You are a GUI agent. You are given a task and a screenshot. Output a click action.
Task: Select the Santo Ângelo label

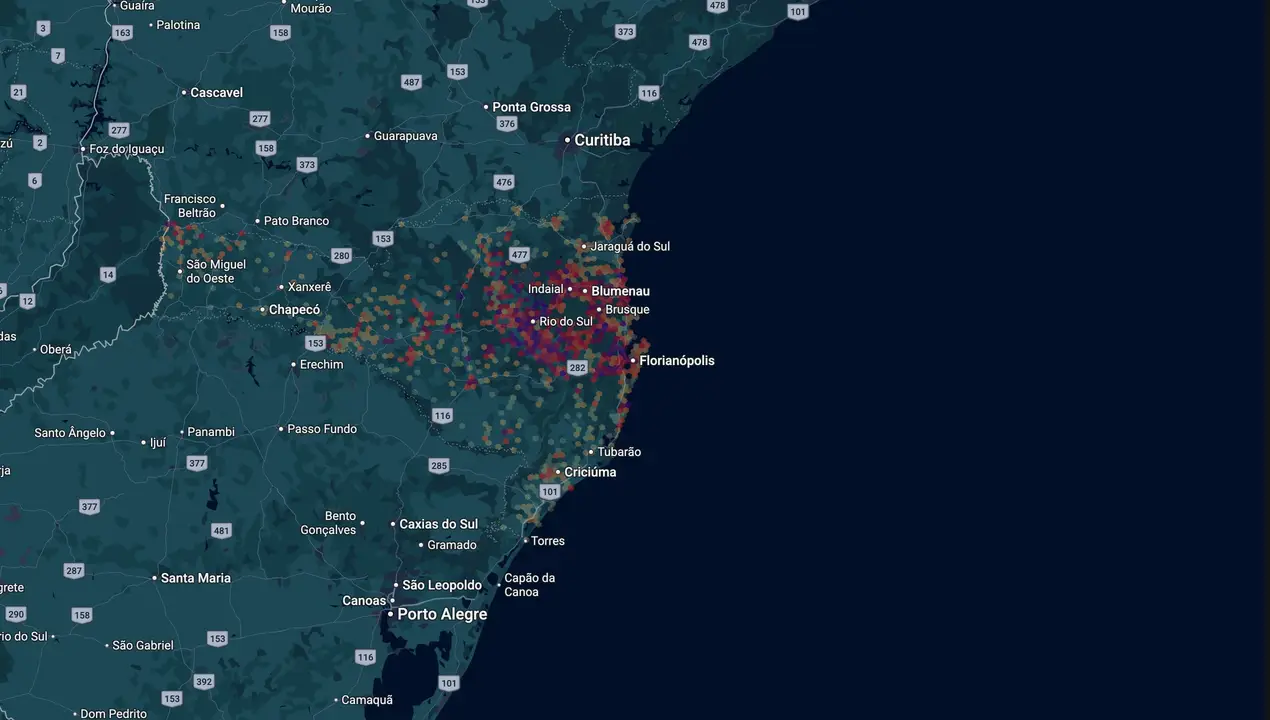click(70, 433)
